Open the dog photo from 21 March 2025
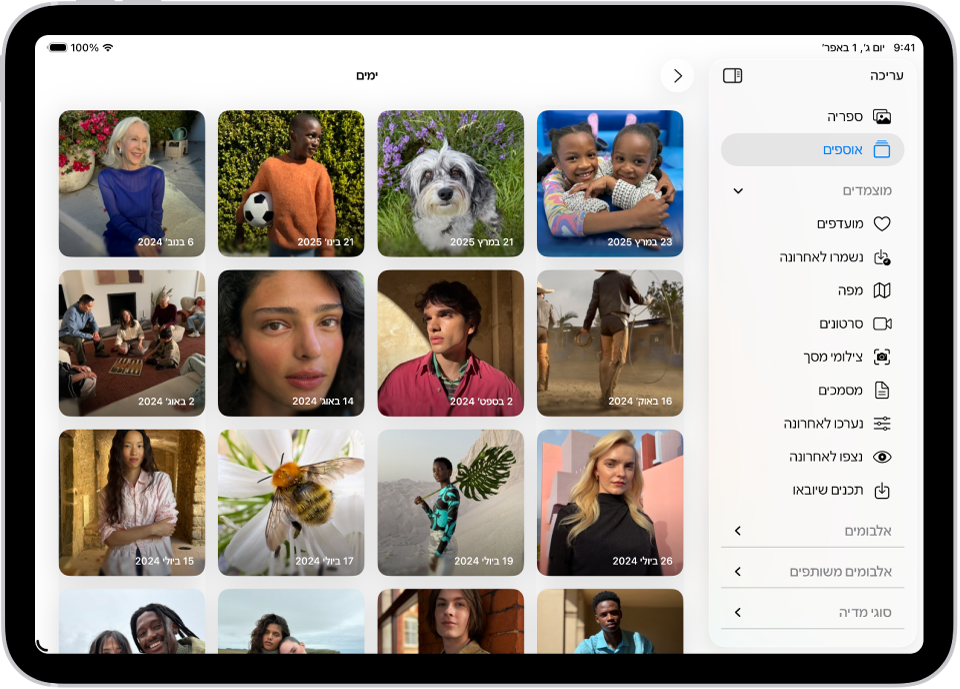Viewport: 960px width, 689px height. pos(450,183)
